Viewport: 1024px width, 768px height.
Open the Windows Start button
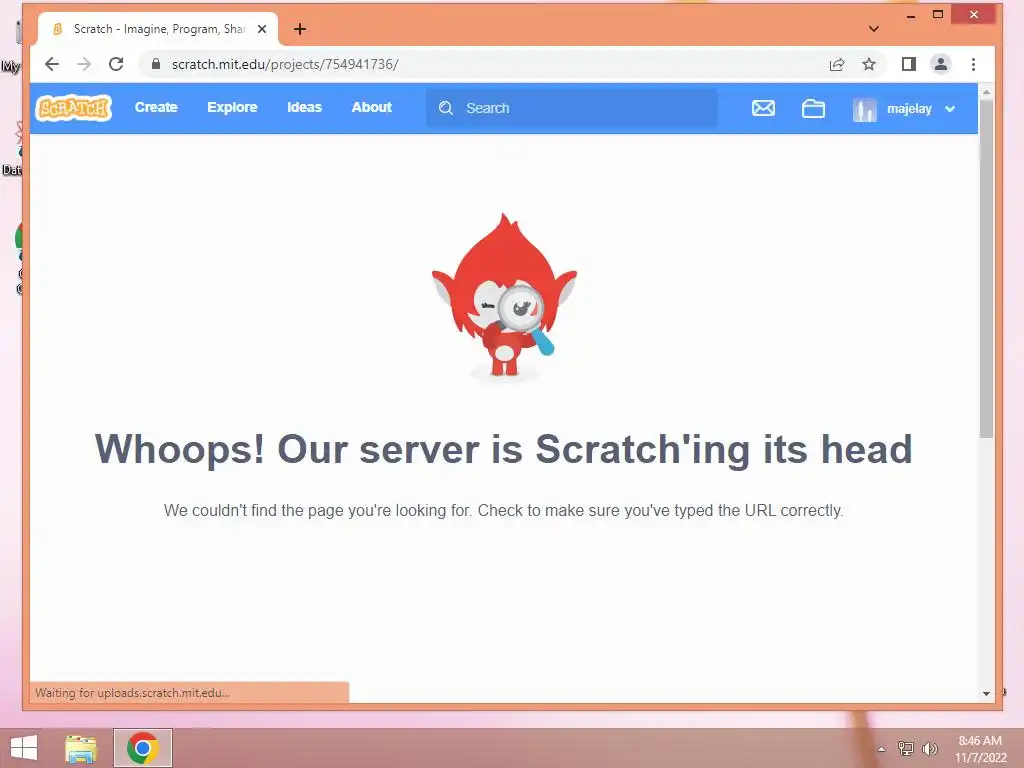click(24, 748)
